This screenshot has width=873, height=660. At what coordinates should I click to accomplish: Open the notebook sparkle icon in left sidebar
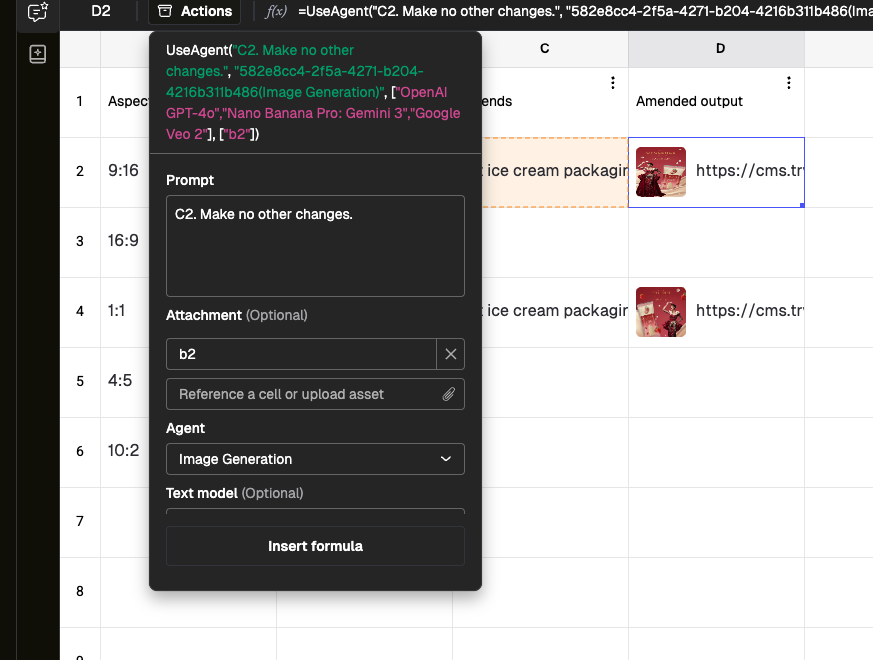tap(37, 55)
